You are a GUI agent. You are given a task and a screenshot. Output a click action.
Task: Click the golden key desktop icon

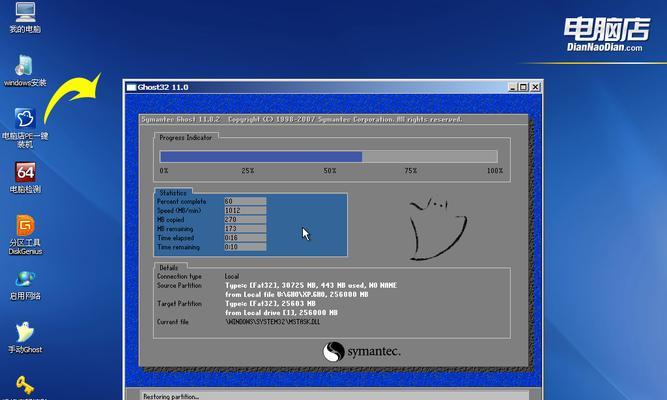click(x=25, y=386)
